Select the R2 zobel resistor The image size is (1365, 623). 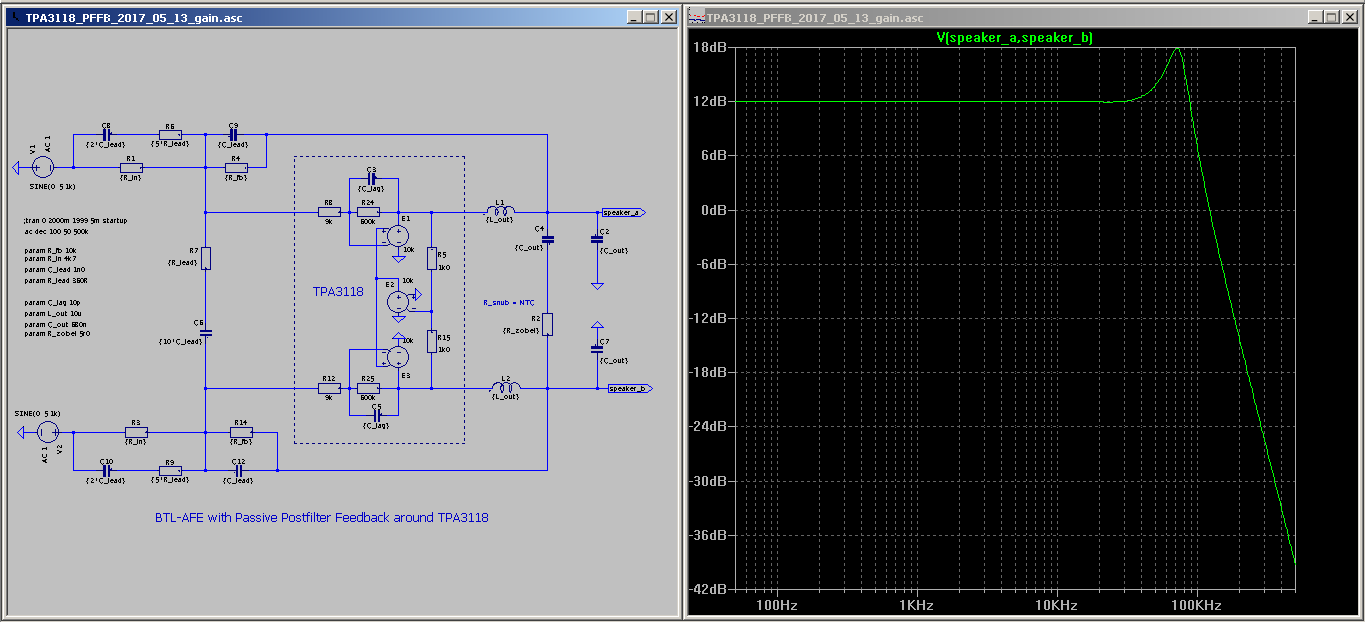pos(547,324)
